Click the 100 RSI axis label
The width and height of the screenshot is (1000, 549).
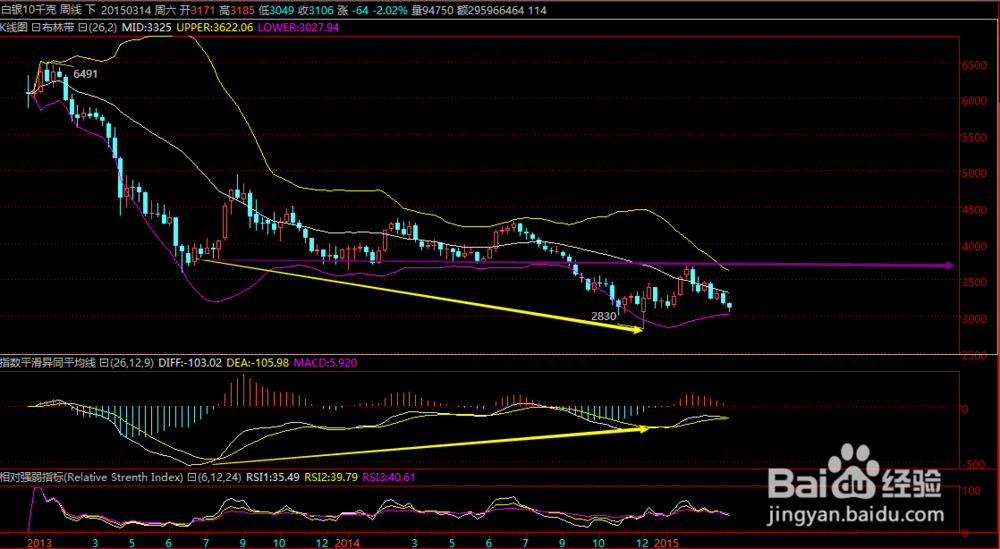click(972, 491)
